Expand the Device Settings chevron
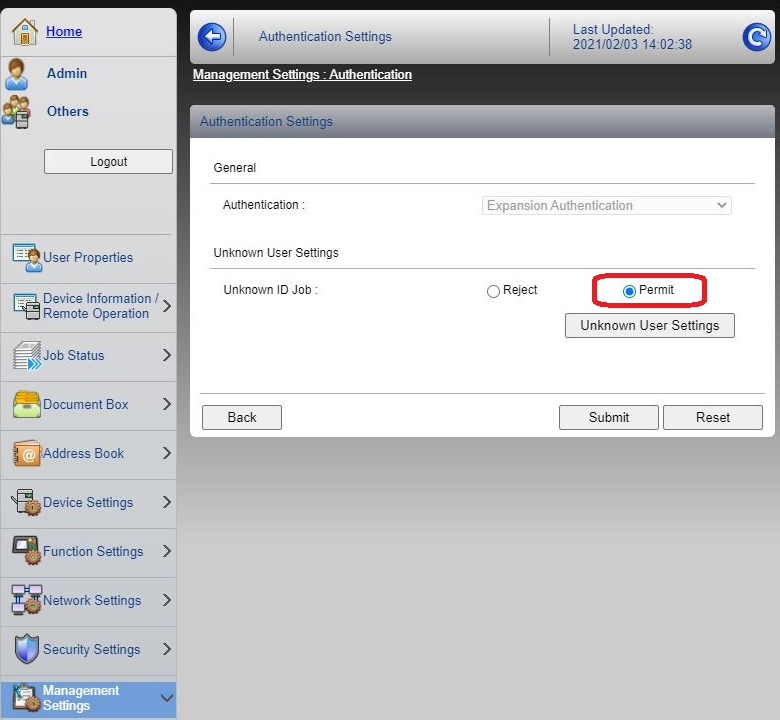The width and height of the screenshot is (780, 720). coord(166,502)
